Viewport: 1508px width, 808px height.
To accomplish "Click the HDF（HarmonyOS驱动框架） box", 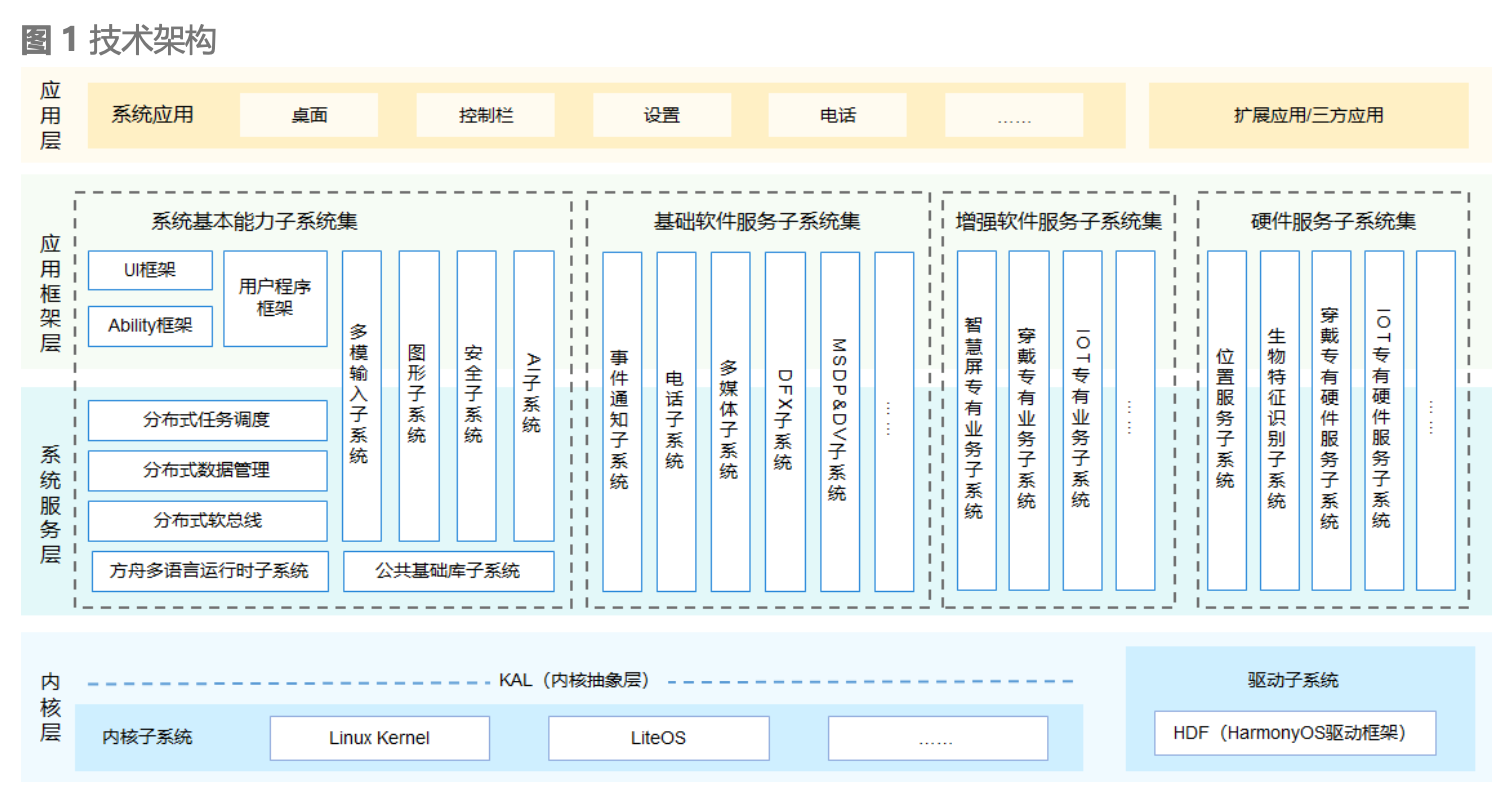I will tap(1295, 733).
